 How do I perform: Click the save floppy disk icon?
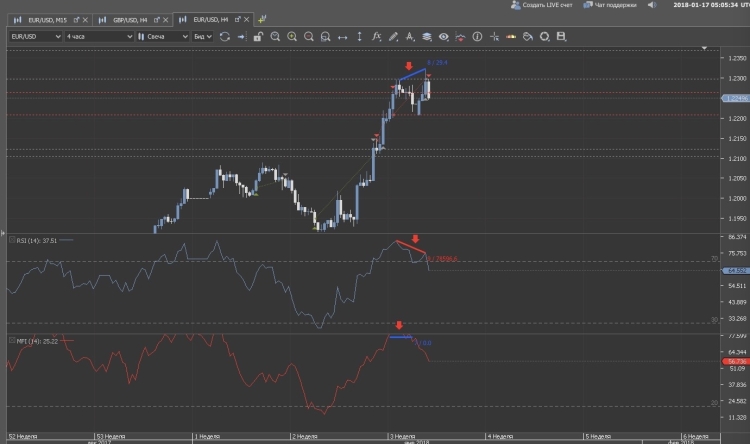(x=562, y=36)
